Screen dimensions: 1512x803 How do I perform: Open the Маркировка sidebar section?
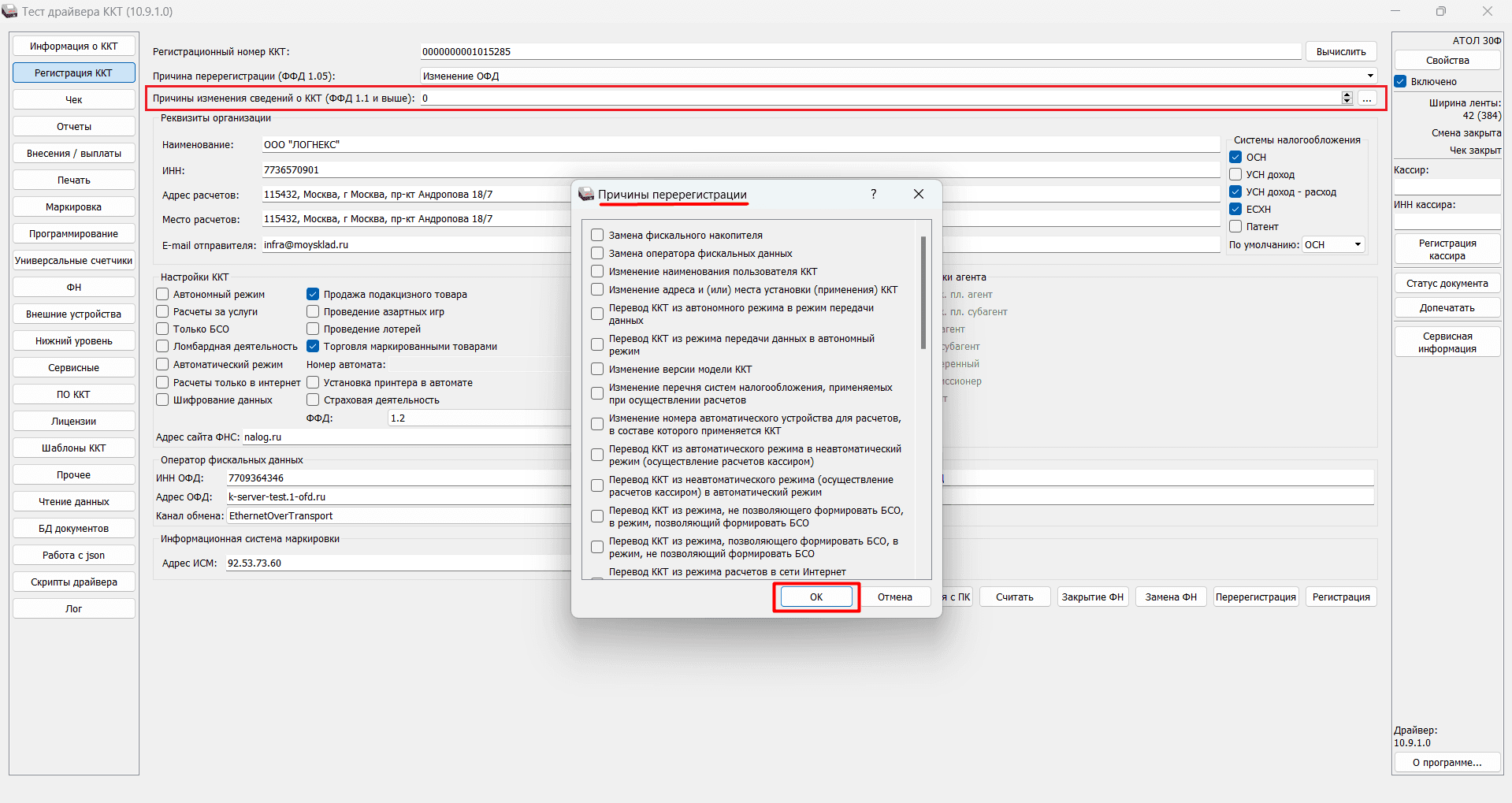74,207
